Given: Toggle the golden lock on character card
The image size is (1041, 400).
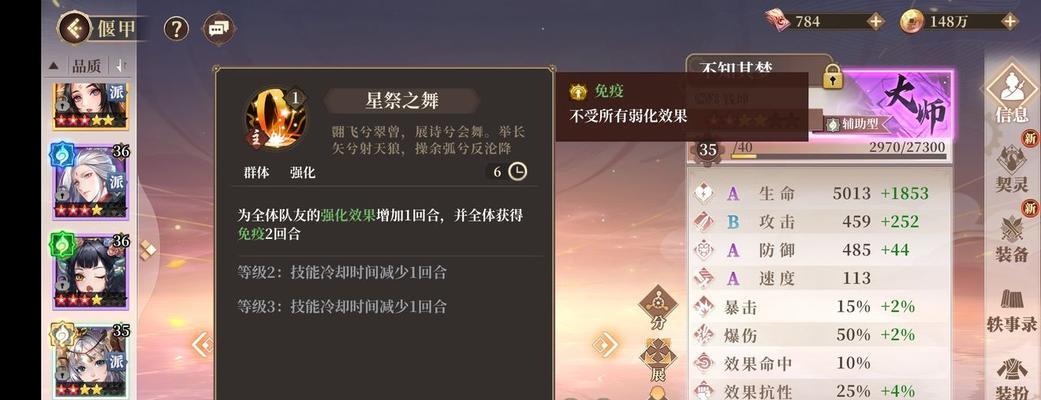Looking at the screenshot, I should pos(832,76).
